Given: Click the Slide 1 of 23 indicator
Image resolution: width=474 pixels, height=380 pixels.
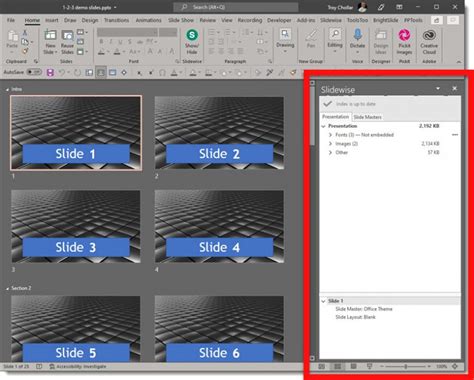Looking at the screenshot, I should (16, 367).
